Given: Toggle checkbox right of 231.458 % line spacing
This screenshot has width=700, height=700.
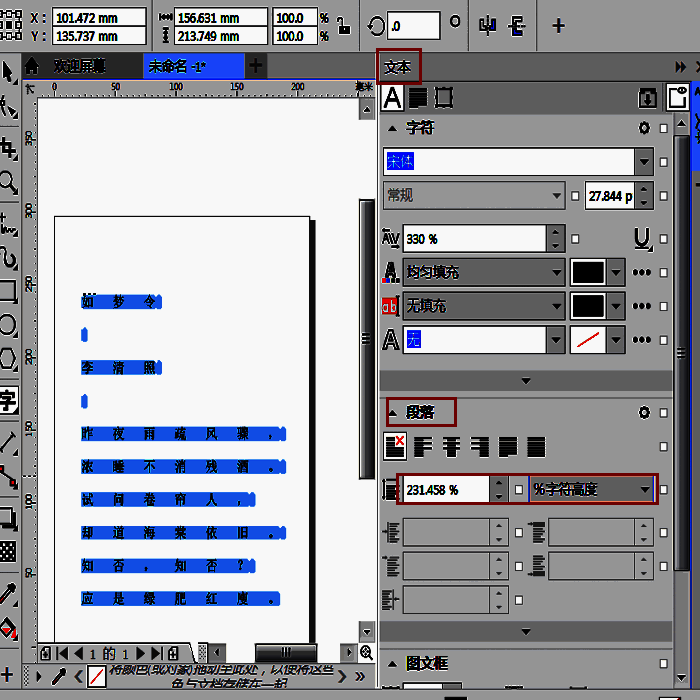Looking at the screenshot, I should (518, 490).
